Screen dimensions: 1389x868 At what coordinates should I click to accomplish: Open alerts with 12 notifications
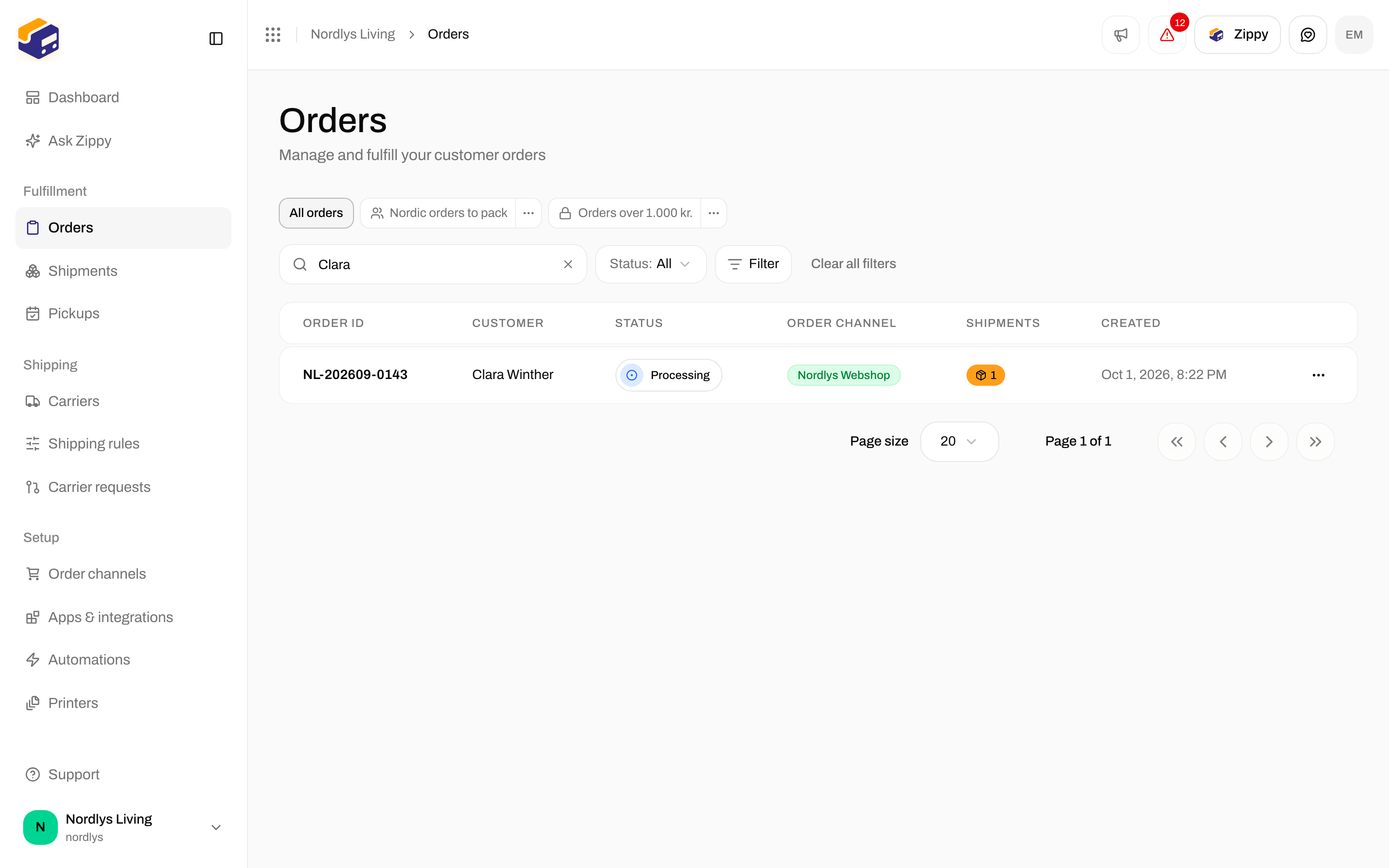click(1167, 34)
